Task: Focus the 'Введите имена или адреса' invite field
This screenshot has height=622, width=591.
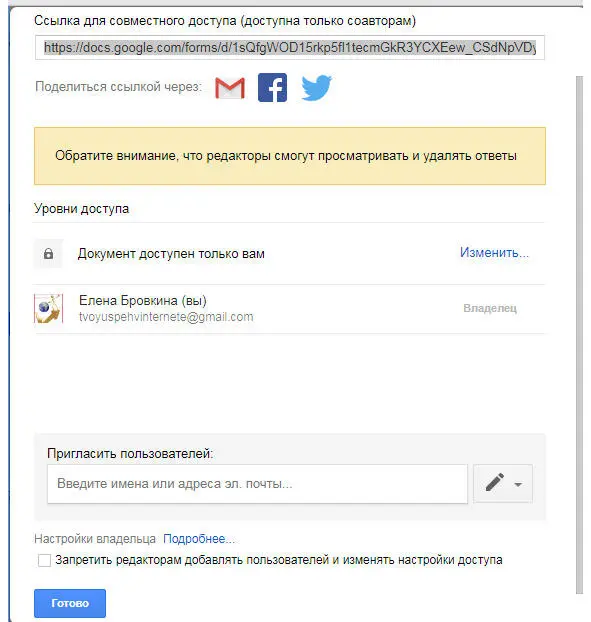Action: pos(257,484)
